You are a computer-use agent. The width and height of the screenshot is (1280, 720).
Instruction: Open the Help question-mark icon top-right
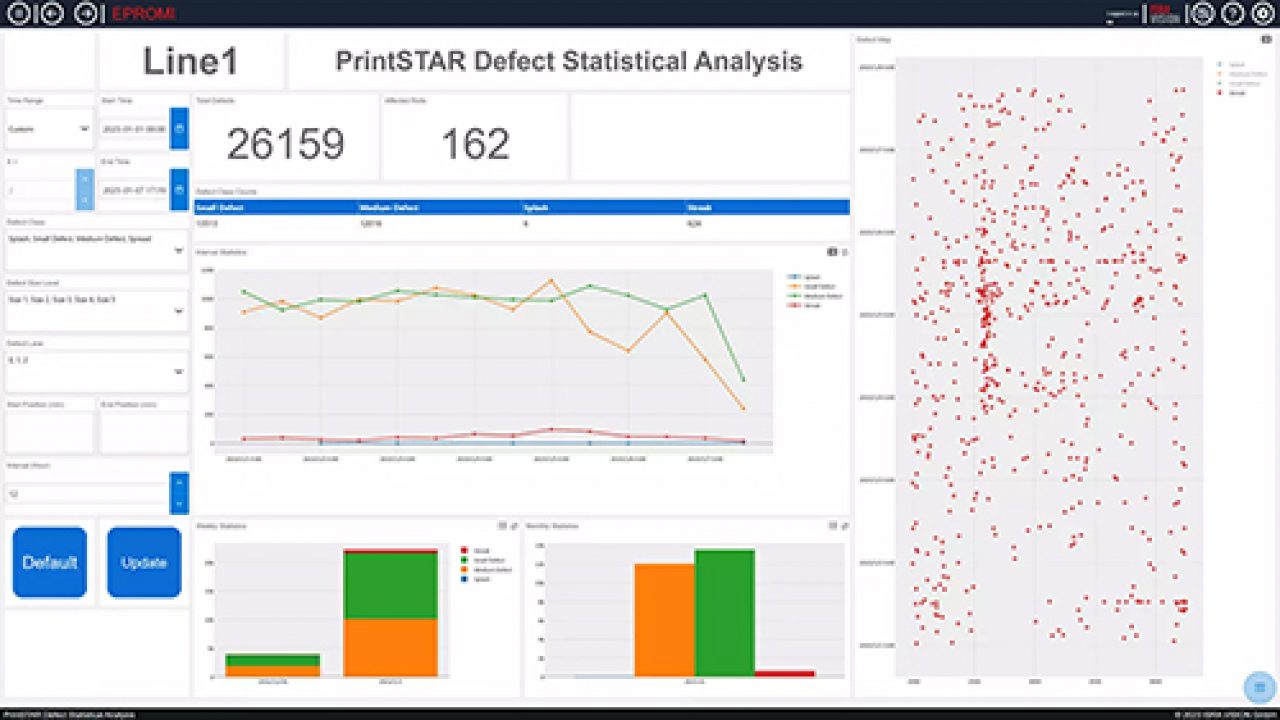pyautogui.click(x=1231, y=14)
